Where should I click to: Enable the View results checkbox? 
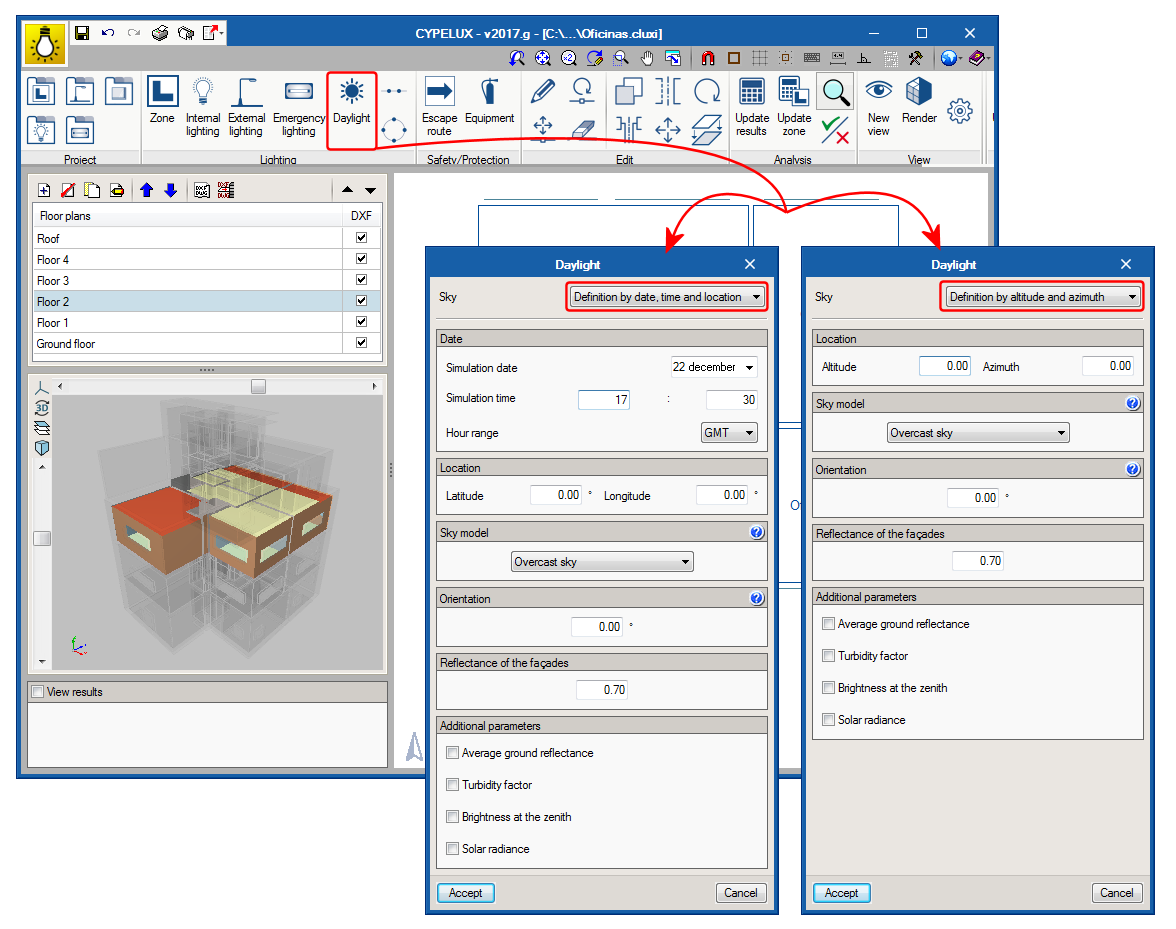38,692
